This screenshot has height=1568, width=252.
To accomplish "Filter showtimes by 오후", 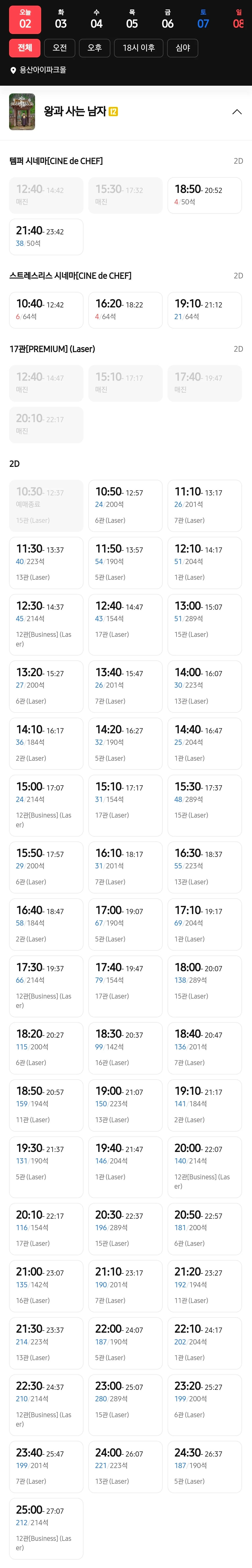I will tap(95, 48).
